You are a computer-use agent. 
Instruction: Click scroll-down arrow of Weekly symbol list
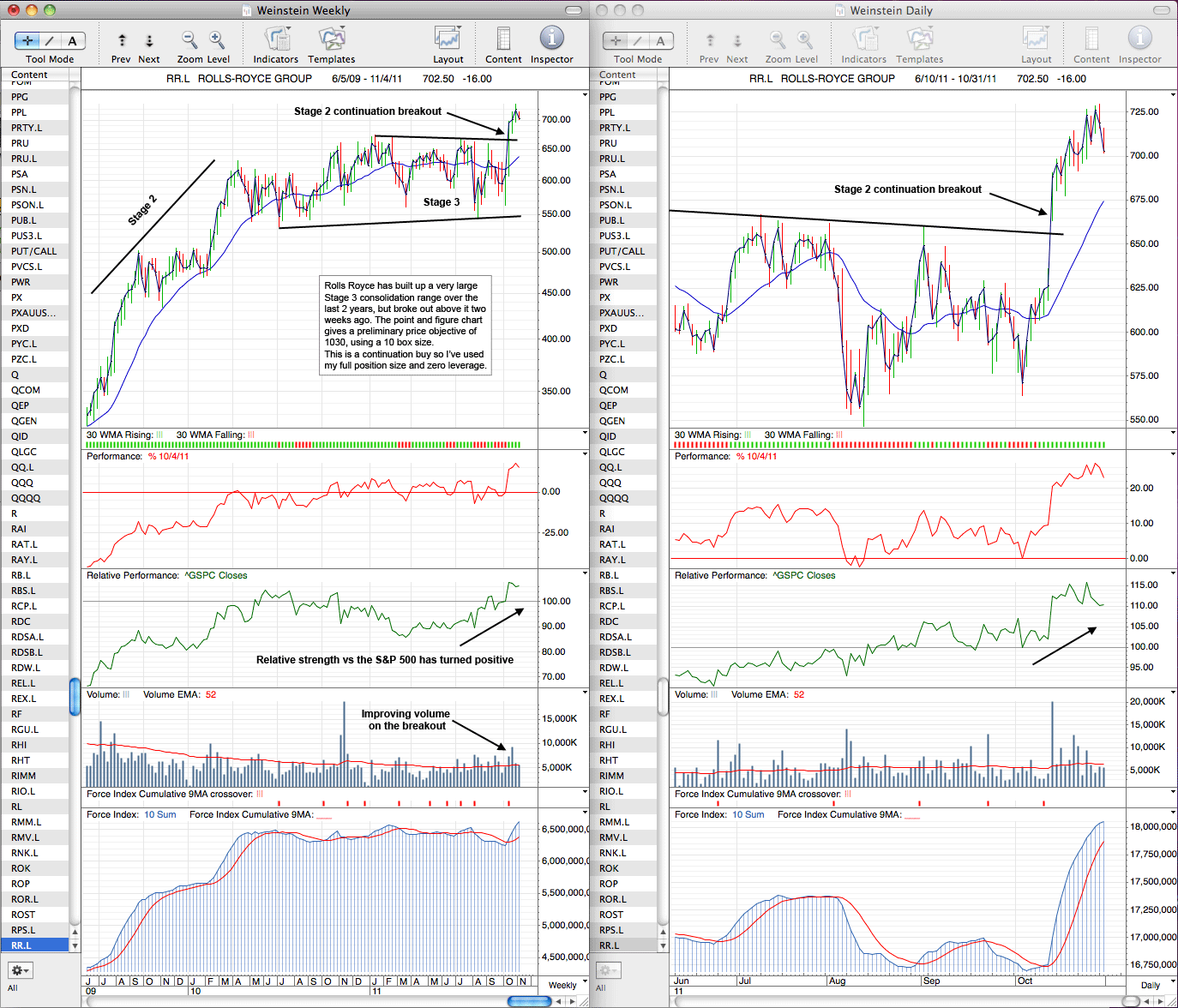[75, 945]
